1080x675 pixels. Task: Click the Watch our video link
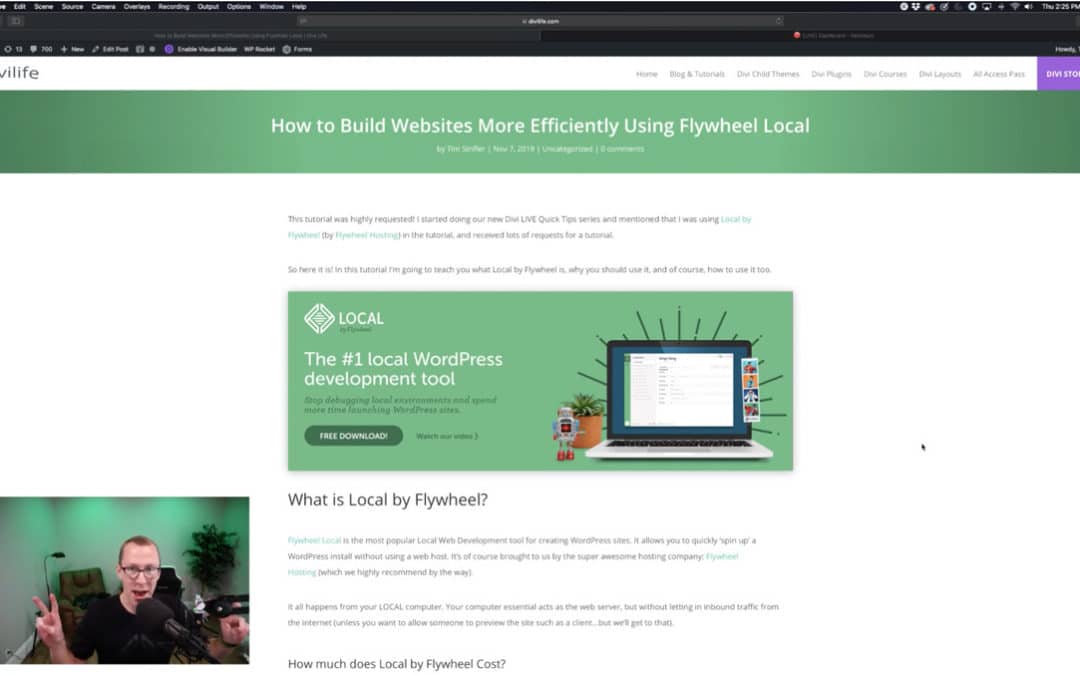(448, 435)
